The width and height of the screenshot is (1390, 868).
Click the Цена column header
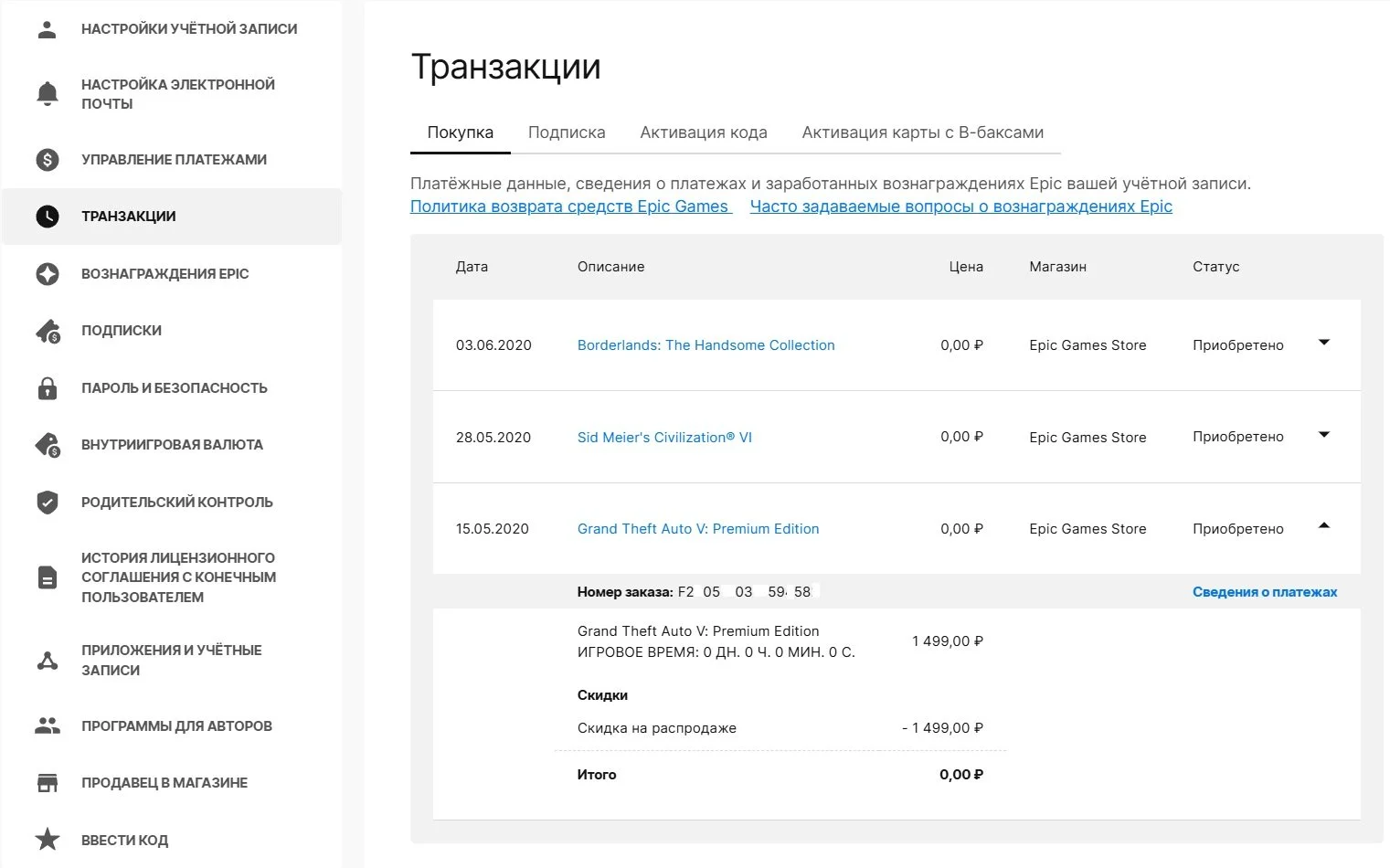966,267
